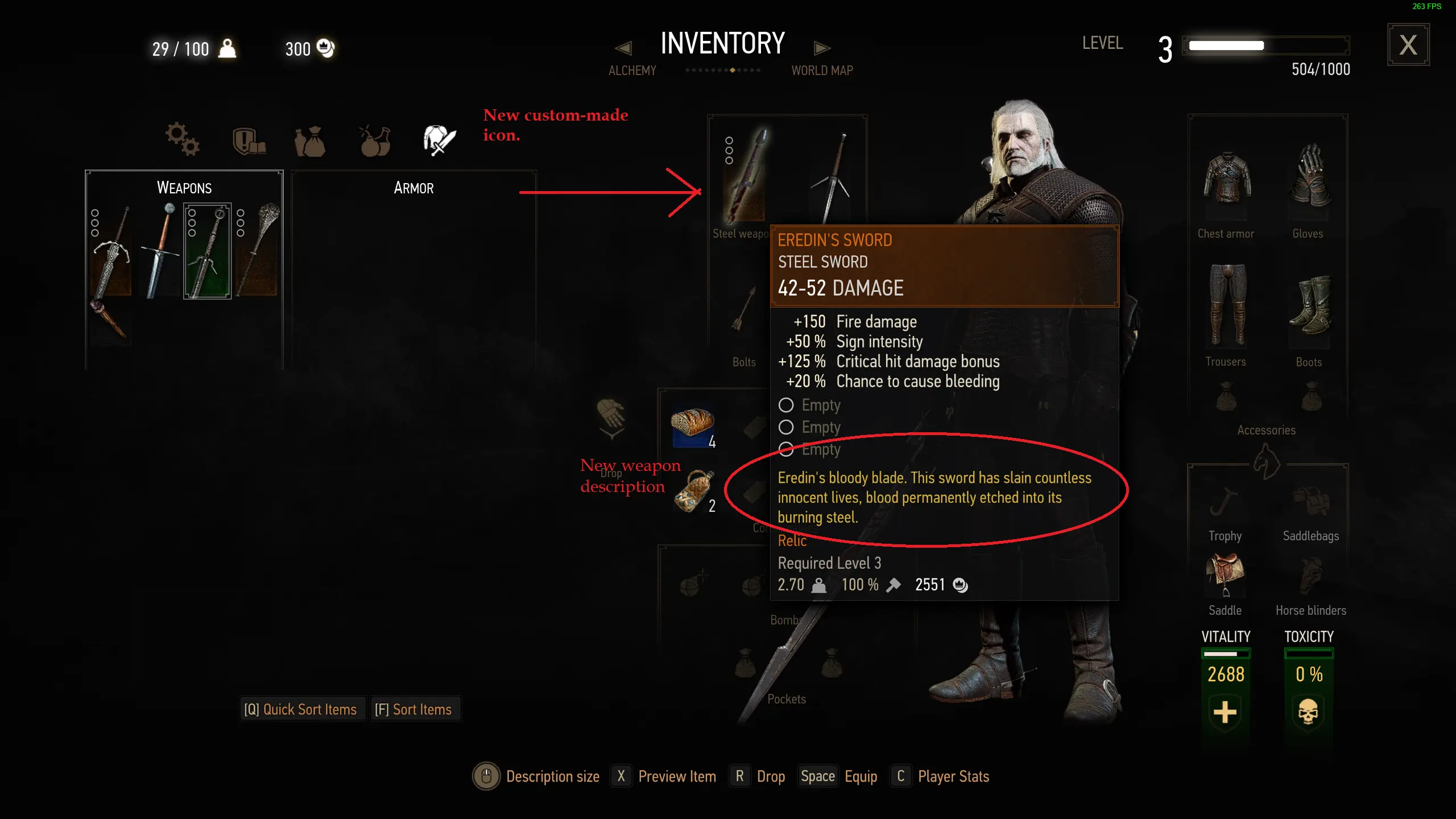The width and height of the screenshot is (1456, 819).
Task: Go to next panel World Map arrow
Action: coord(822,48)
